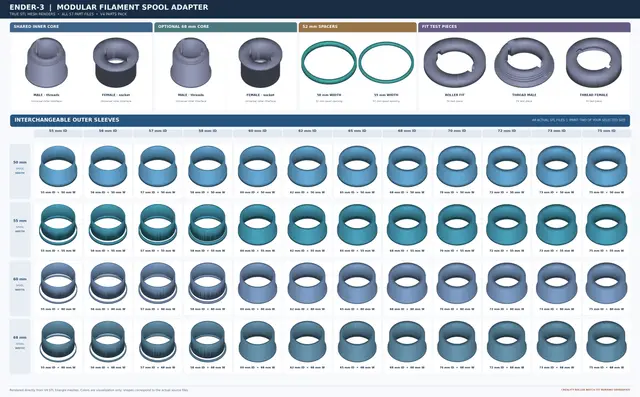
Task: Click the 50 mm spool width row label
Action: coord(20,171)
